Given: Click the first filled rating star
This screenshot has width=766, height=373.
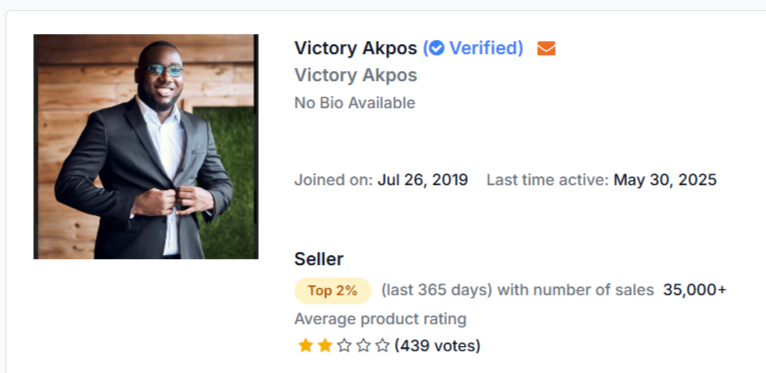Looking at the screenshot, I should 305,346.
